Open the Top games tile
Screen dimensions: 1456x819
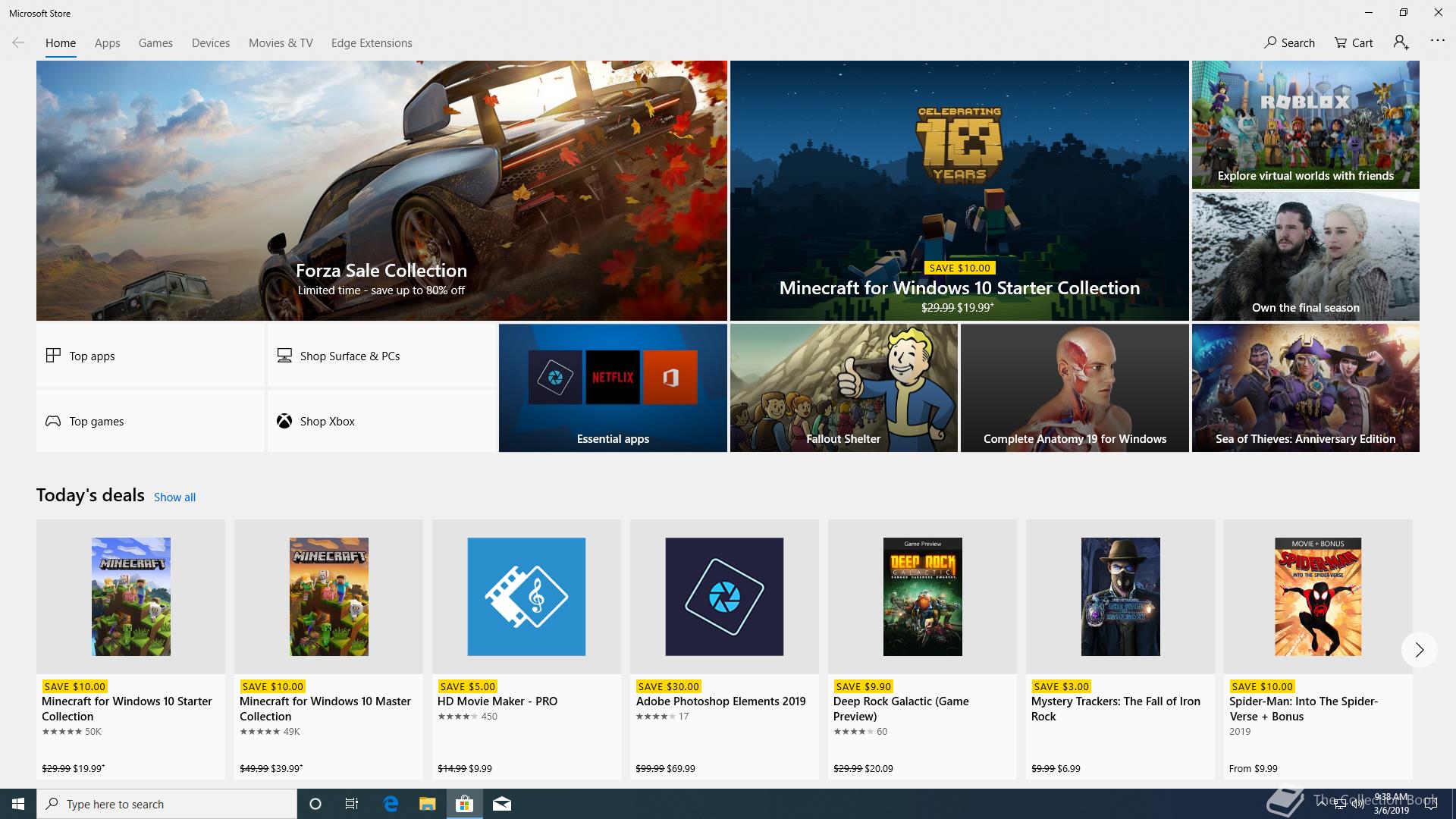pos(150,421)
